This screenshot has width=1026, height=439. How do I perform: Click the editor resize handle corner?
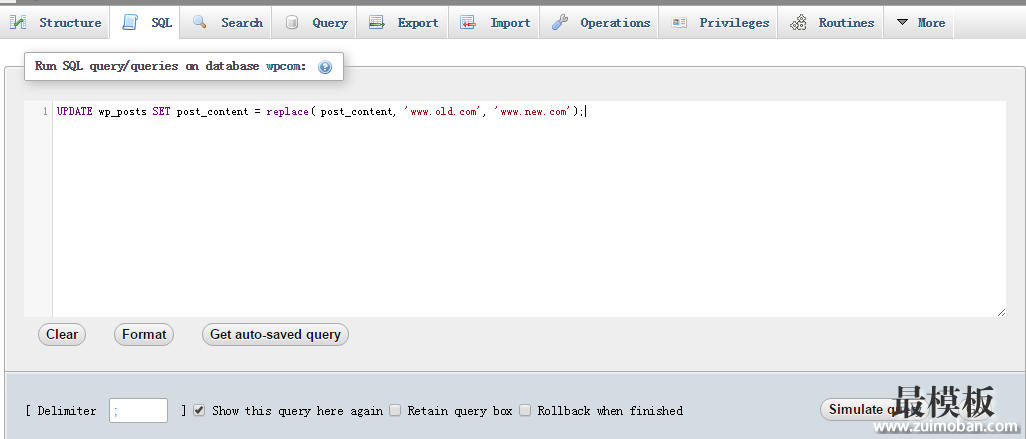pyautogui.click(x=1001, y=313)
